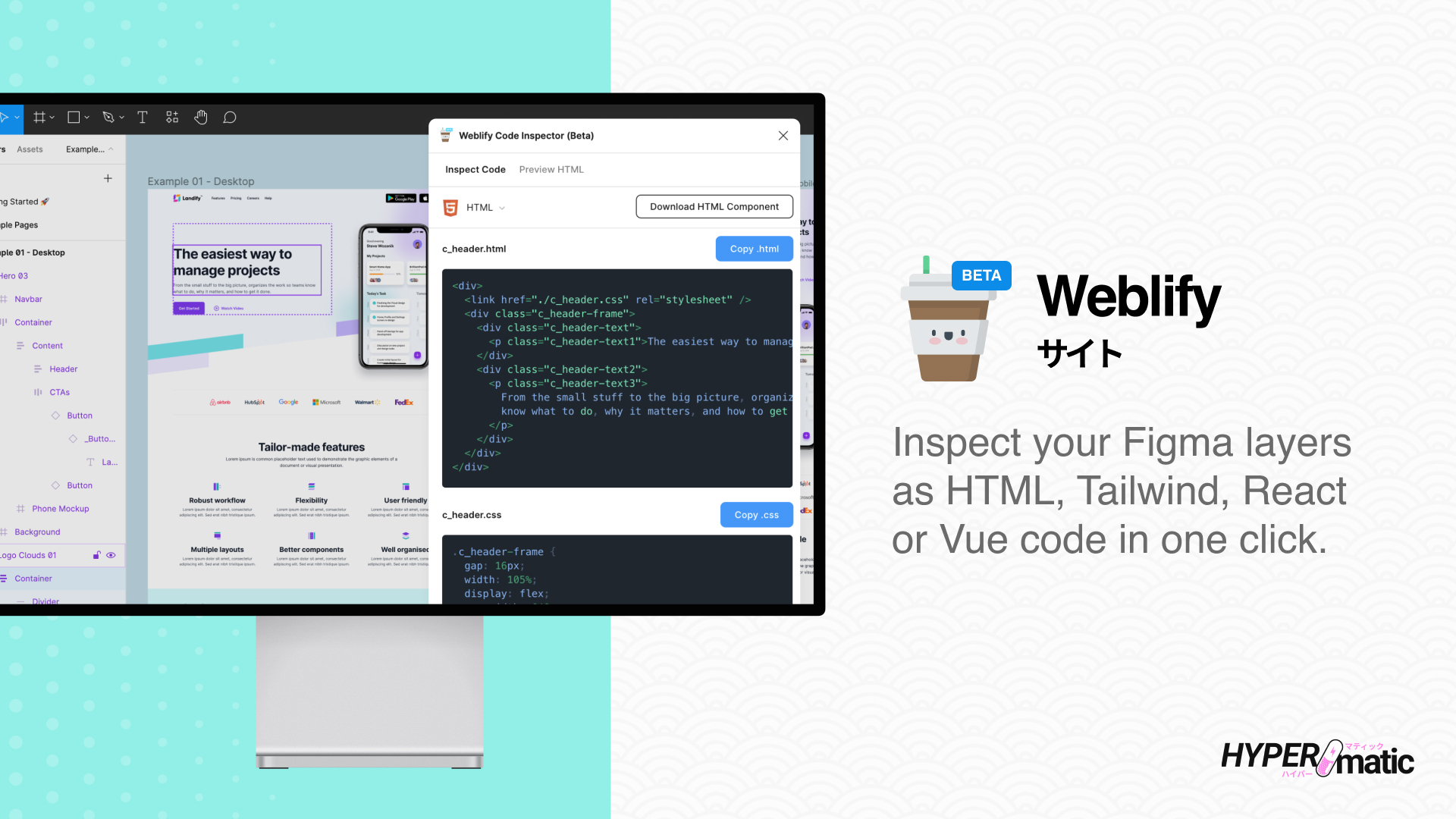Toggle visibility of the Background layer
The image size is (1456, 819).
[x=113, y=531]
